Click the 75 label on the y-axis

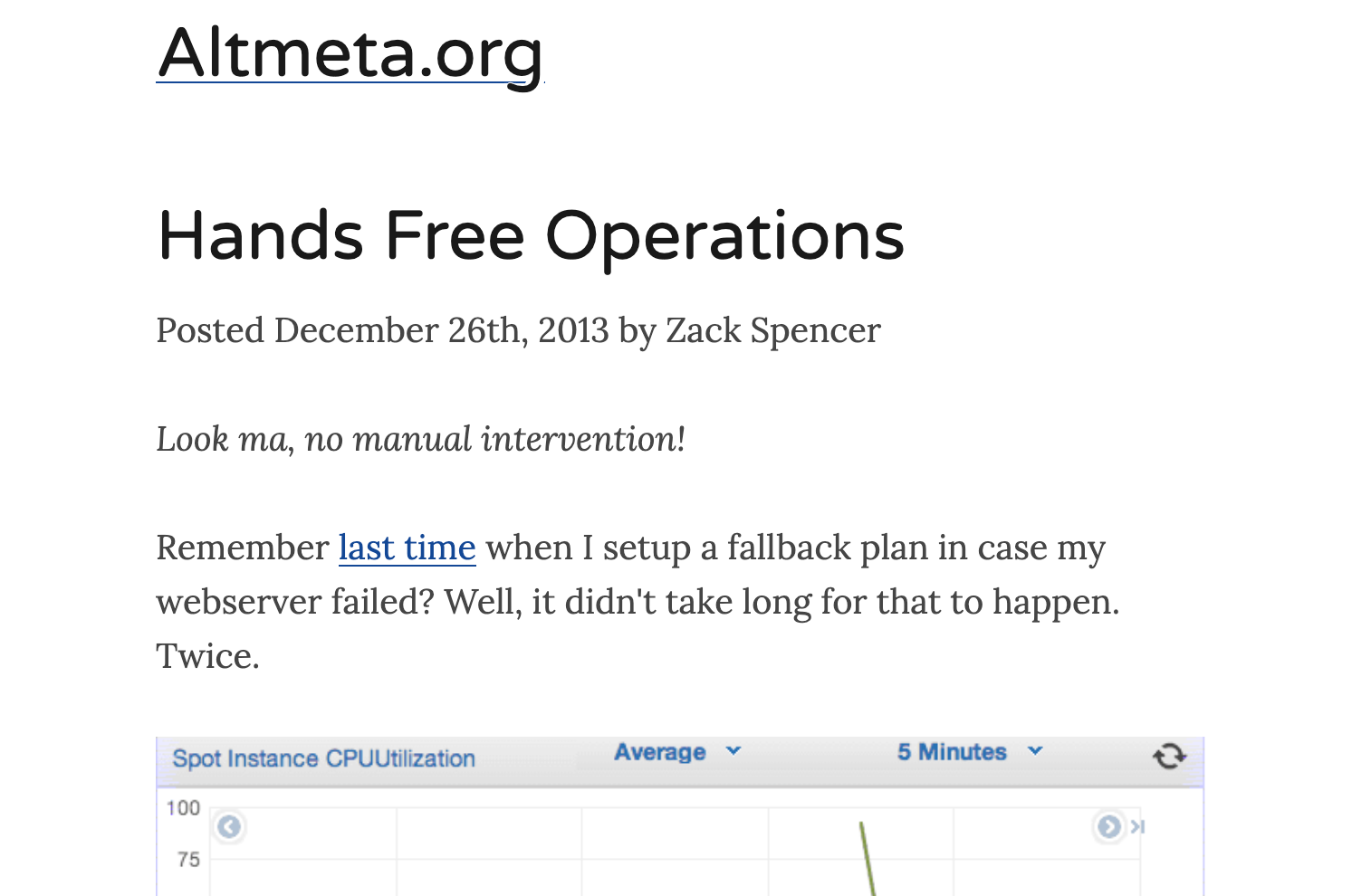point(189,860)
